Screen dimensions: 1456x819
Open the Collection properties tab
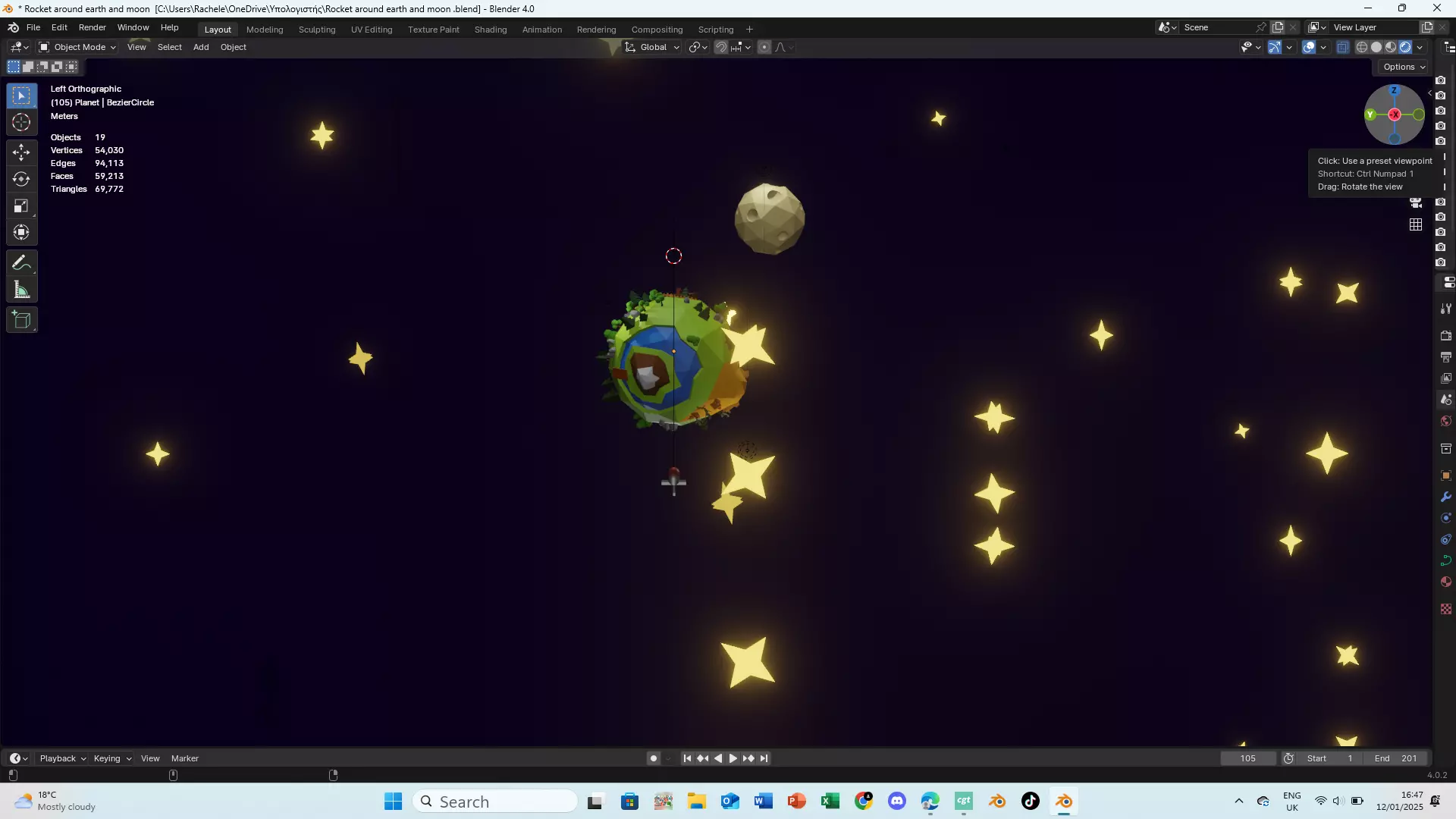(x=1446, y=449)
